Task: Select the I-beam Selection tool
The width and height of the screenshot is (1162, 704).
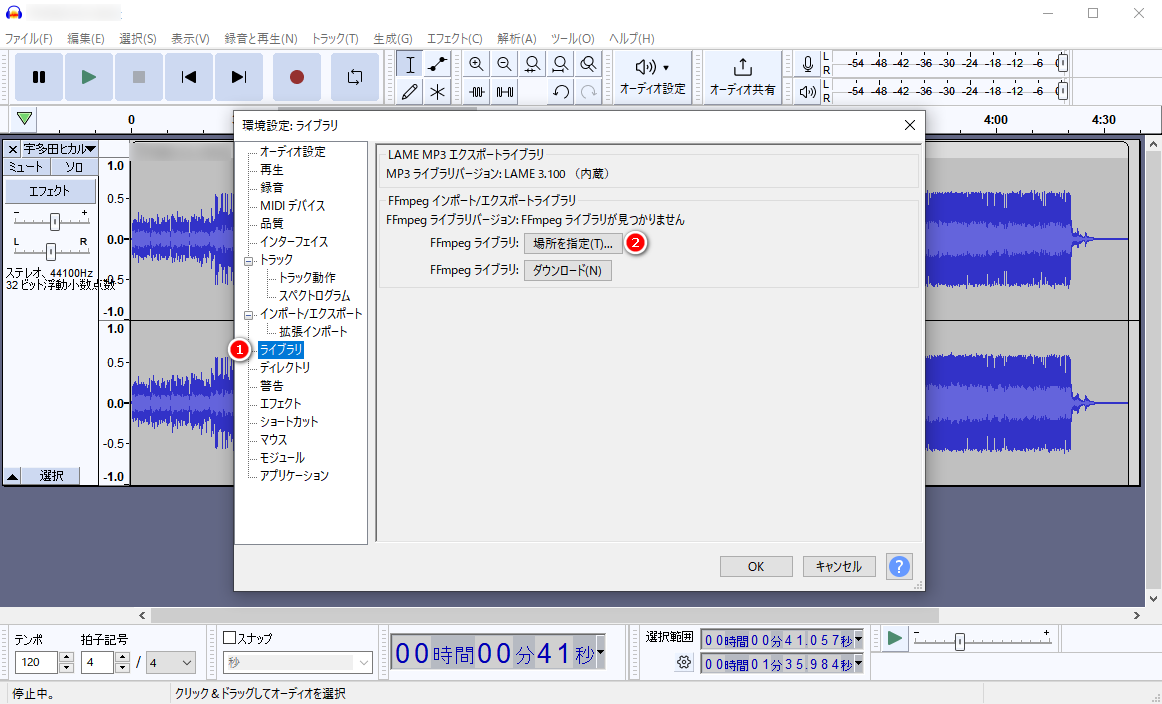Action: [x=410, y=64]
